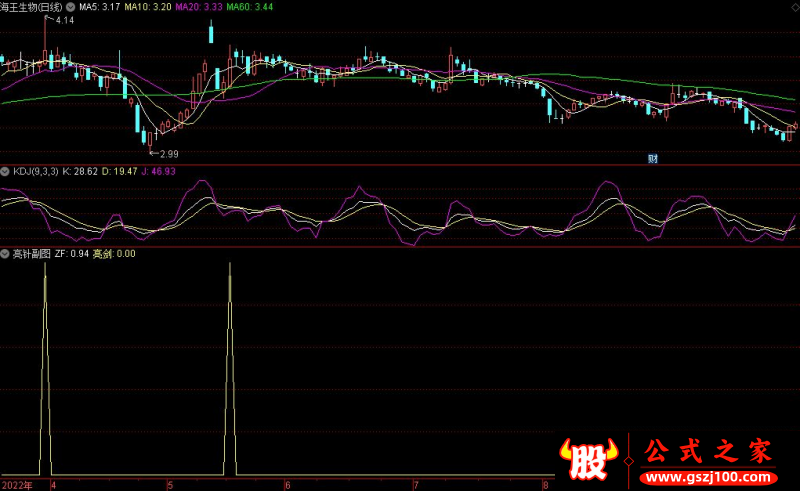Click the green MA60: 3.44 label

coord(250,7)
